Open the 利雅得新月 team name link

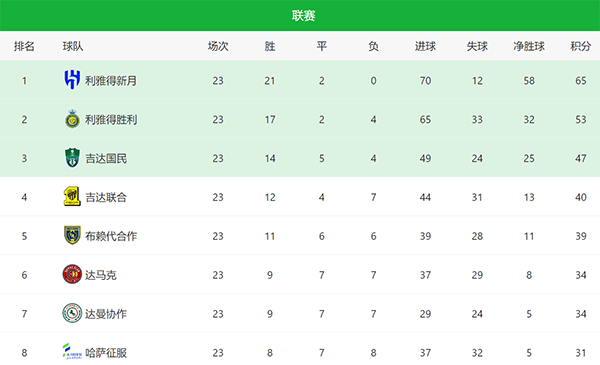111,81
